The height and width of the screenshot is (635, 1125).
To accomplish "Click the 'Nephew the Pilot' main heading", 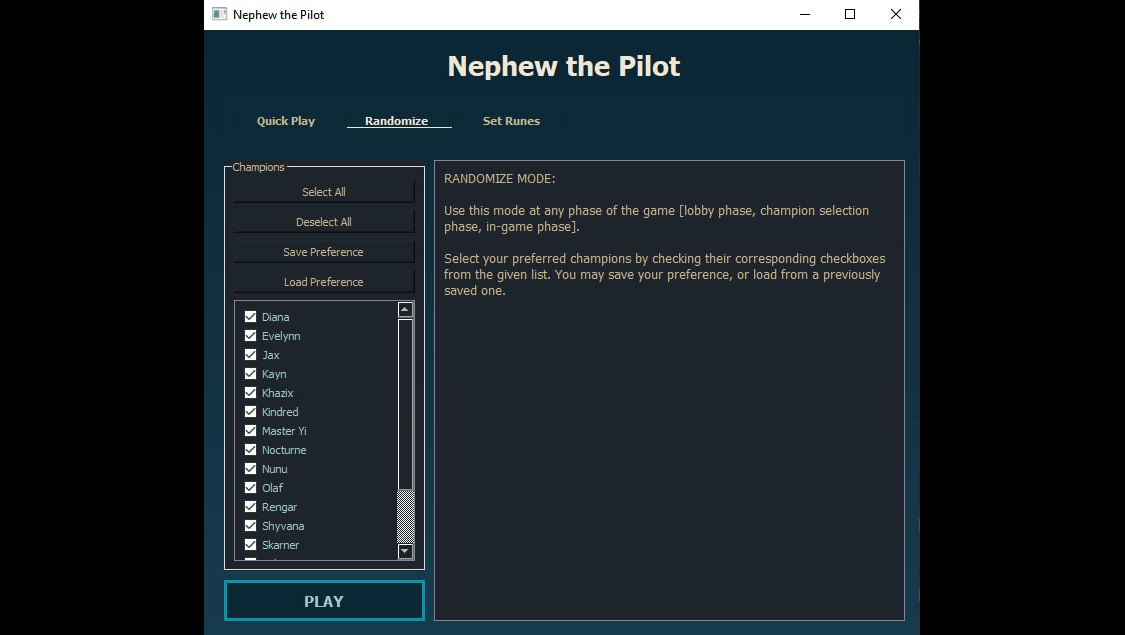I will tap(564, 66).
